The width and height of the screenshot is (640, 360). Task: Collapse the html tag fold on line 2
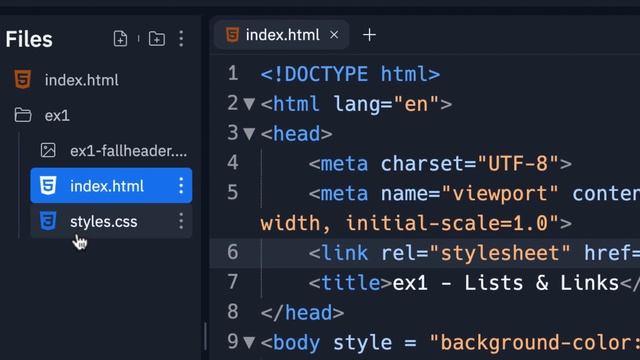249,104
